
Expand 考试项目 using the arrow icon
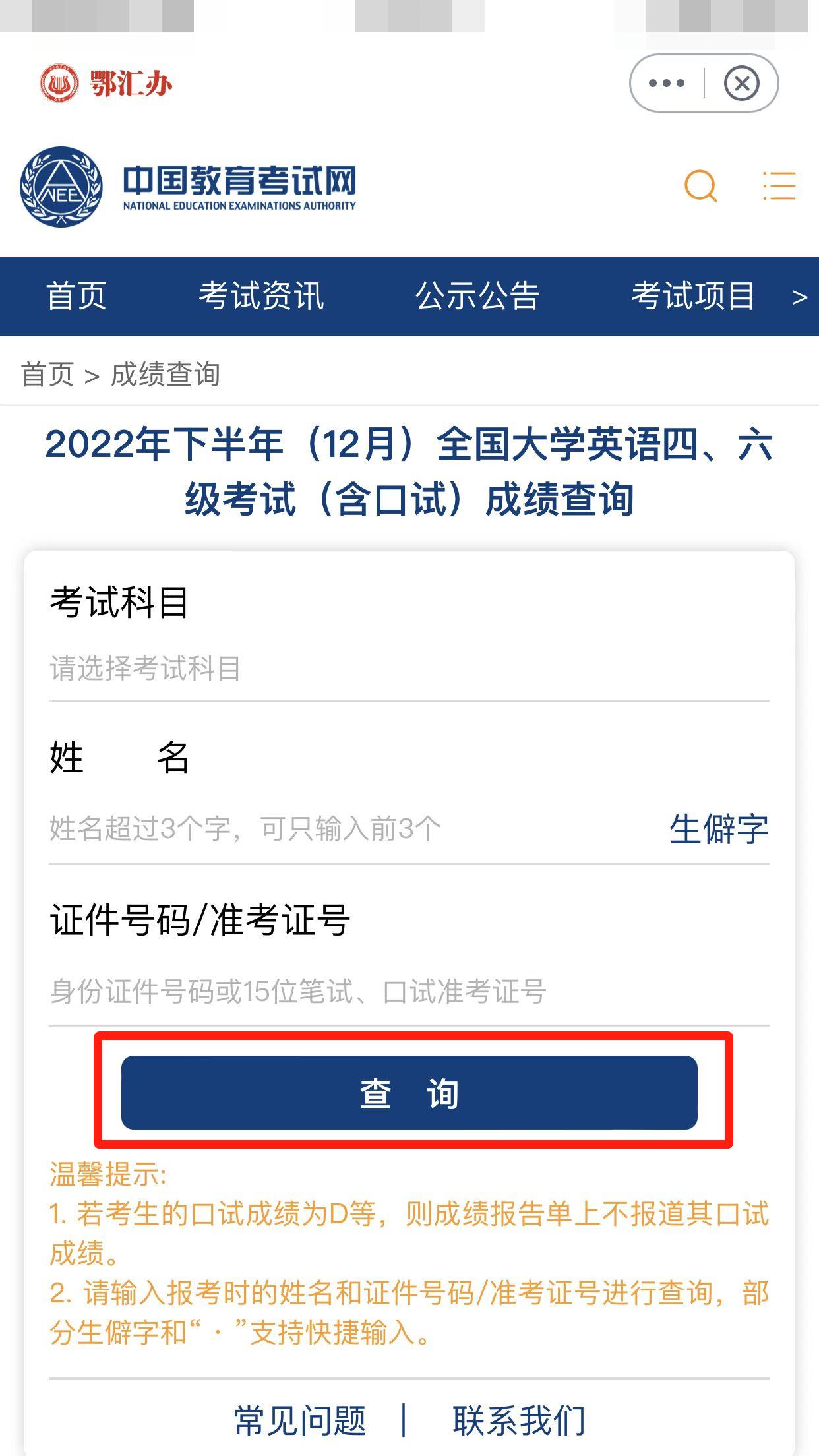tap(799, 297)
